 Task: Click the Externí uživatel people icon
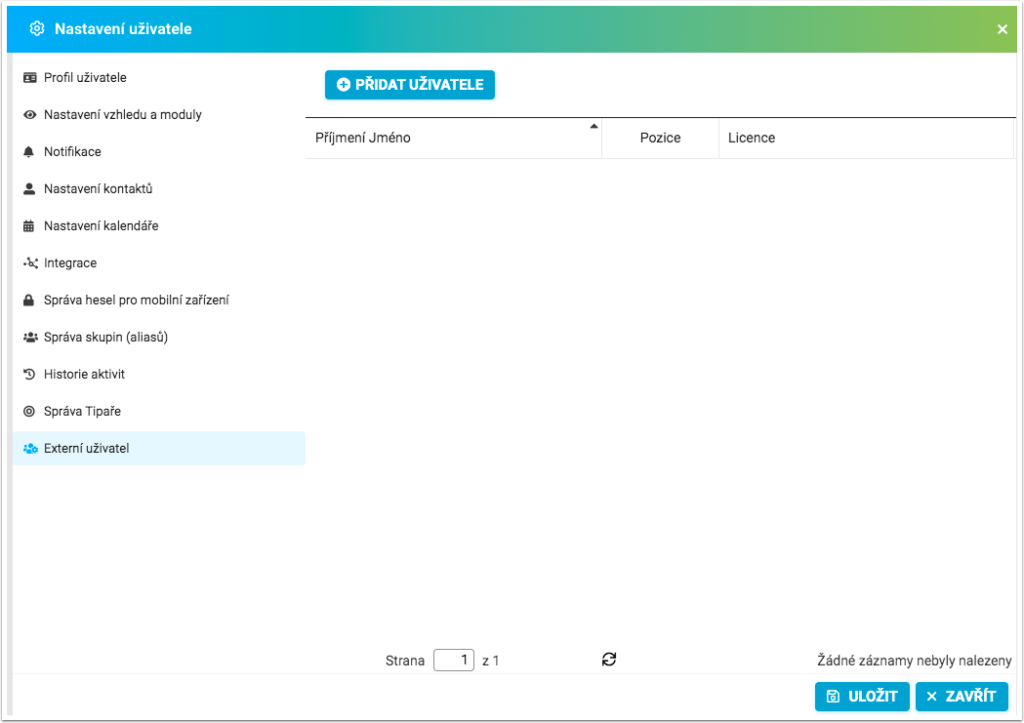(x=30, y=449)
